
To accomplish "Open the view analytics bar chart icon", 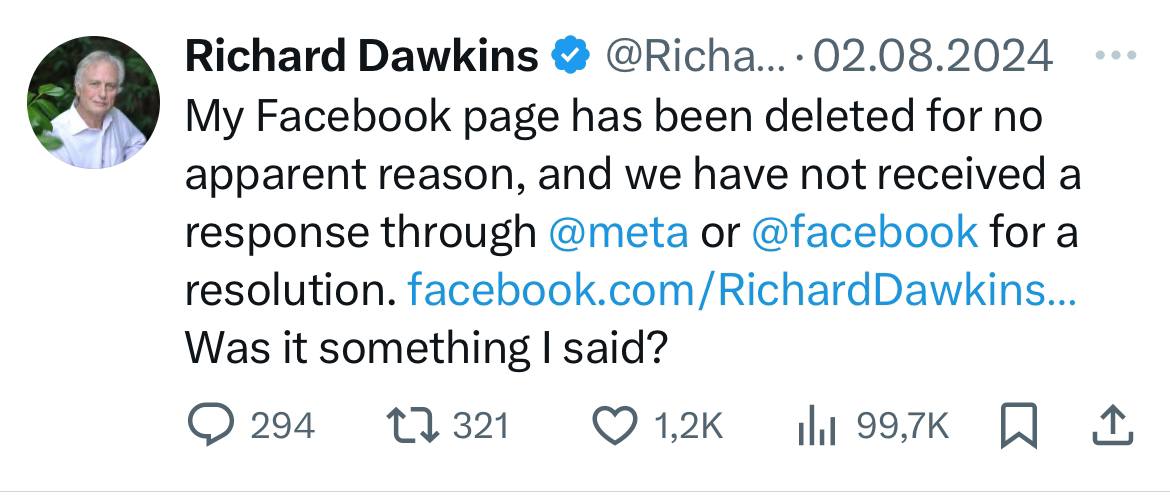I will pyautogui.click(x=815, y=427).
